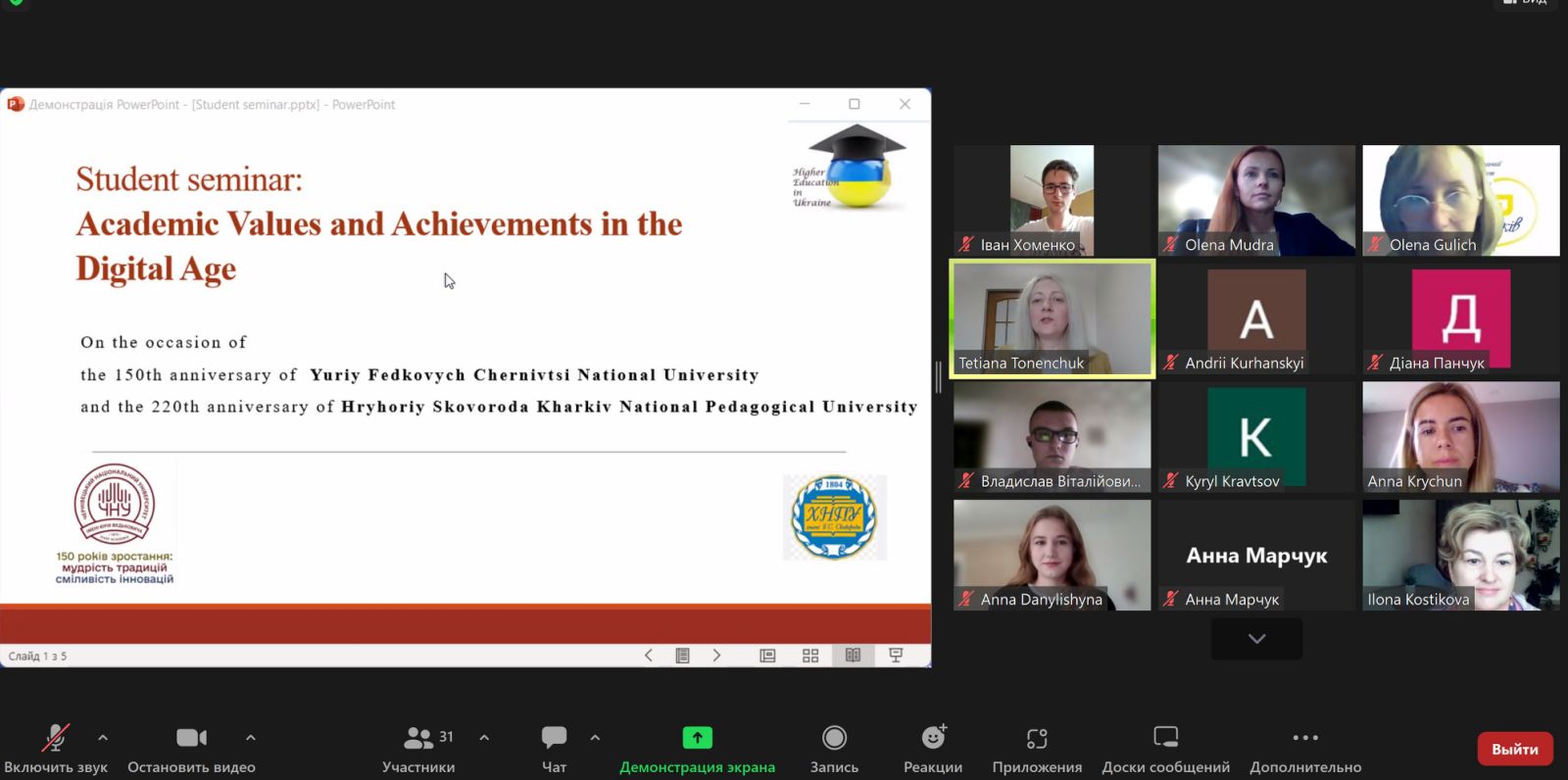Switch to slide sorter view icon
Screen dimensions: 1568x780
pyautogui.click(x=810, y=656)
